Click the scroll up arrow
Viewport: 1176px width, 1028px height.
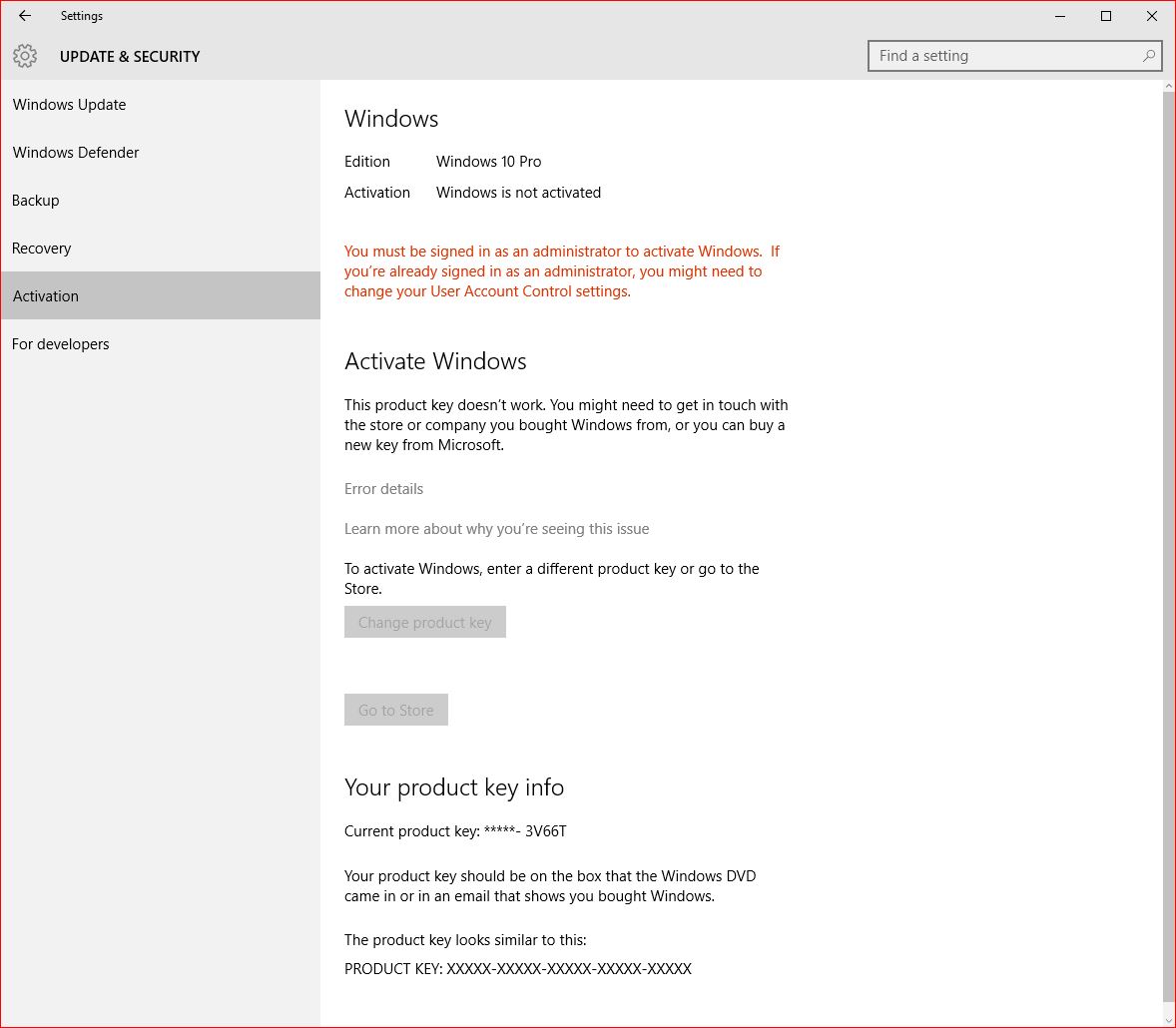pyautogui.click(x=1168, y=86)
